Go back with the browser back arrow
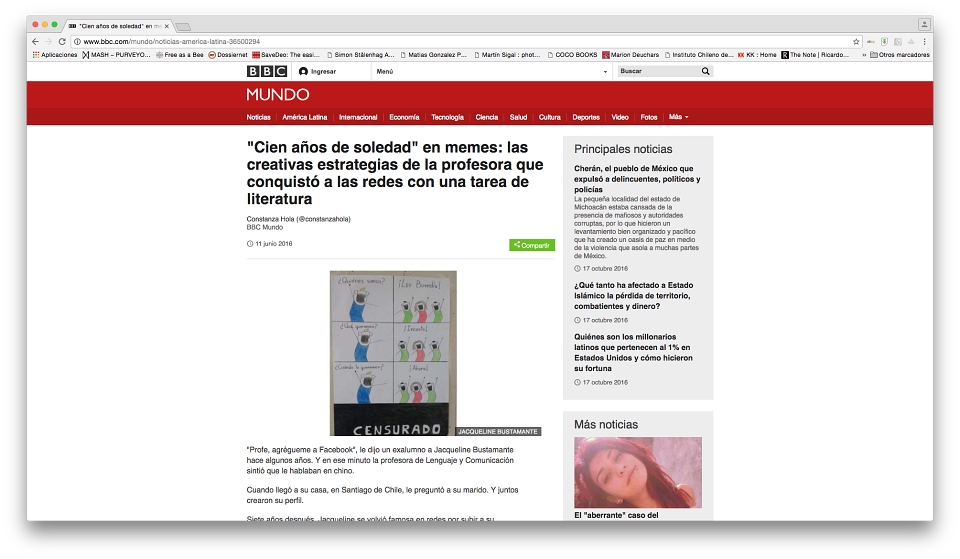 point(35,42)
